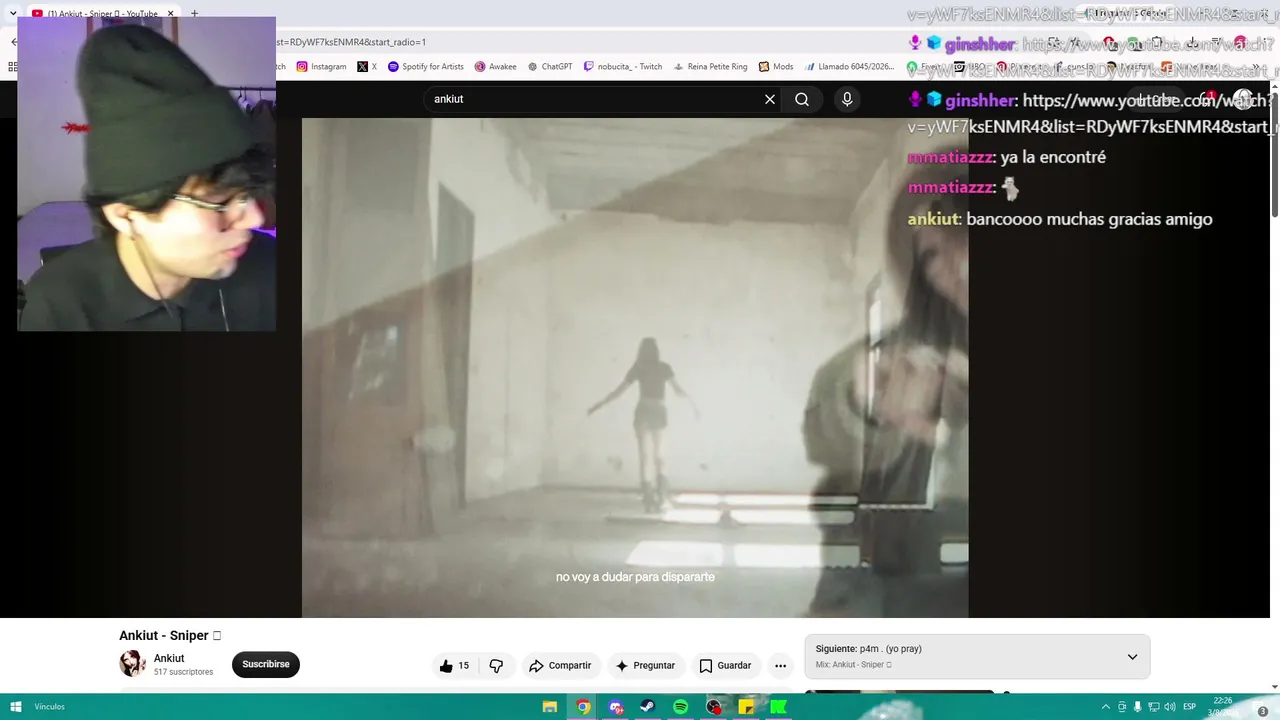Open Spotify from the taskbar

pos(681,707)
